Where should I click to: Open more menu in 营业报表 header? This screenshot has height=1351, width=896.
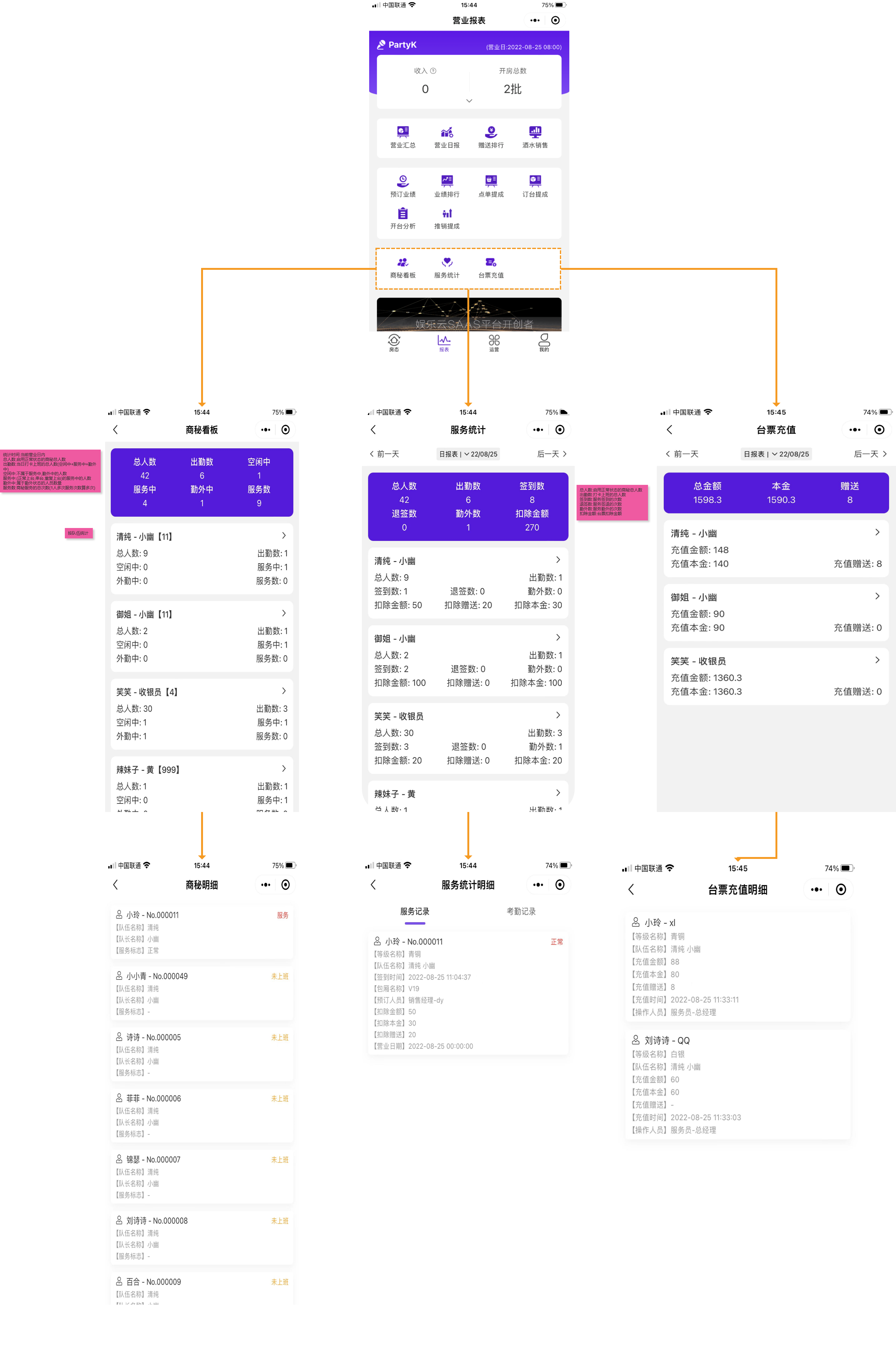(535, 20)
